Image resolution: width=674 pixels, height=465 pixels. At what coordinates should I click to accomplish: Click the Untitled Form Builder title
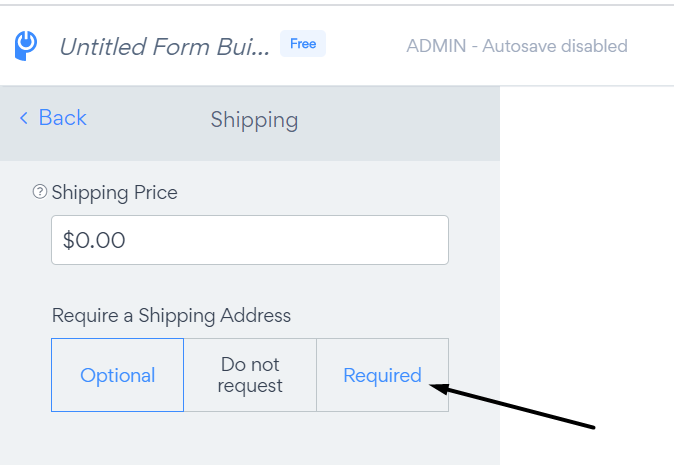[165, 46]
